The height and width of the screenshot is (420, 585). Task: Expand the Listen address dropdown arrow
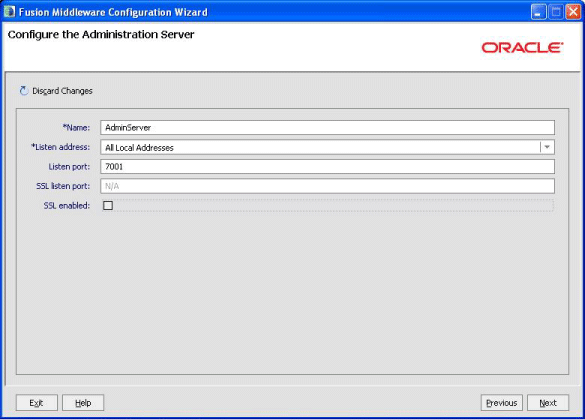(x=547, y=147)
